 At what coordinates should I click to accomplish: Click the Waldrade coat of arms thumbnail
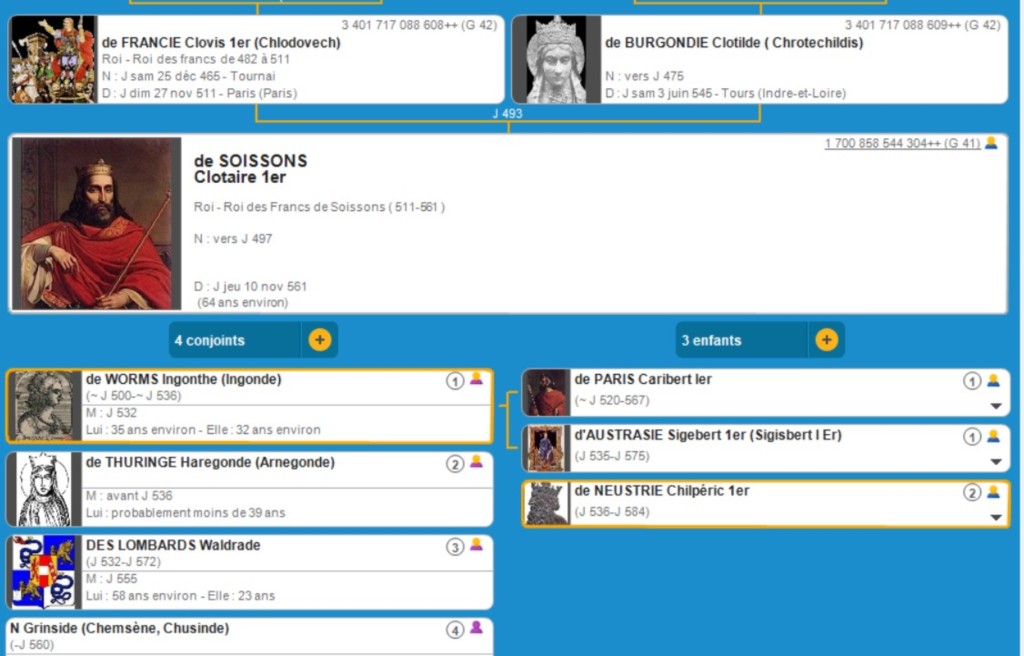(x=43, y=572)
